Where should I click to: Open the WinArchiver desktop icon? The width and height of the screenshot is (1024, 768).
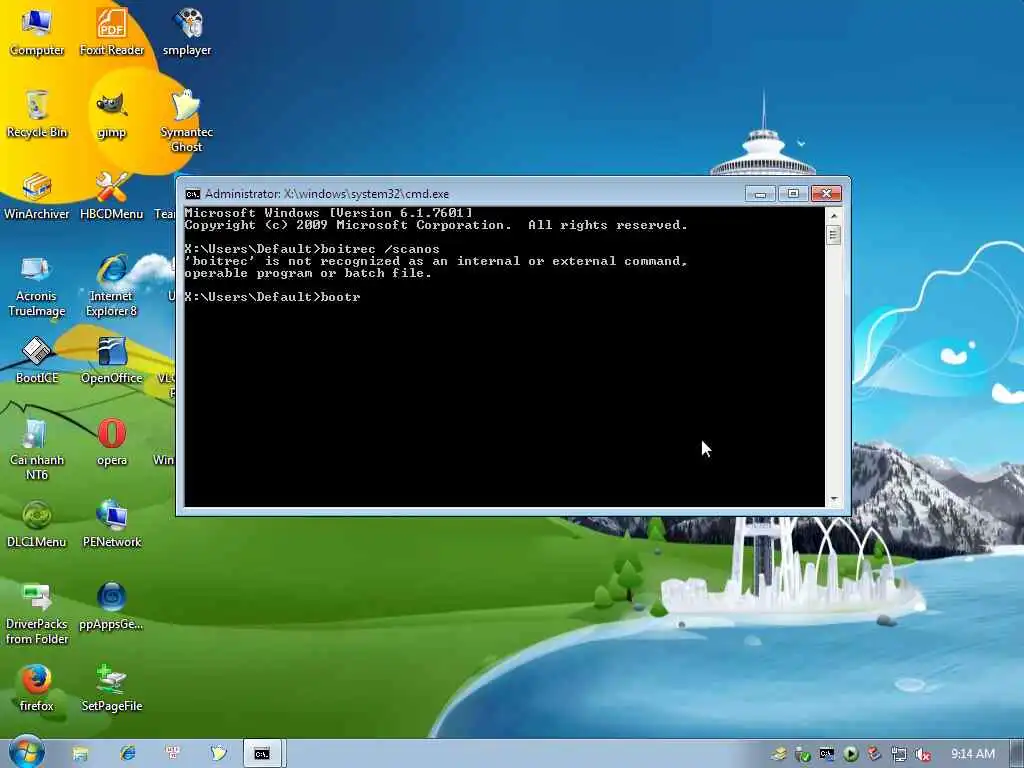(x=37, y=197)
